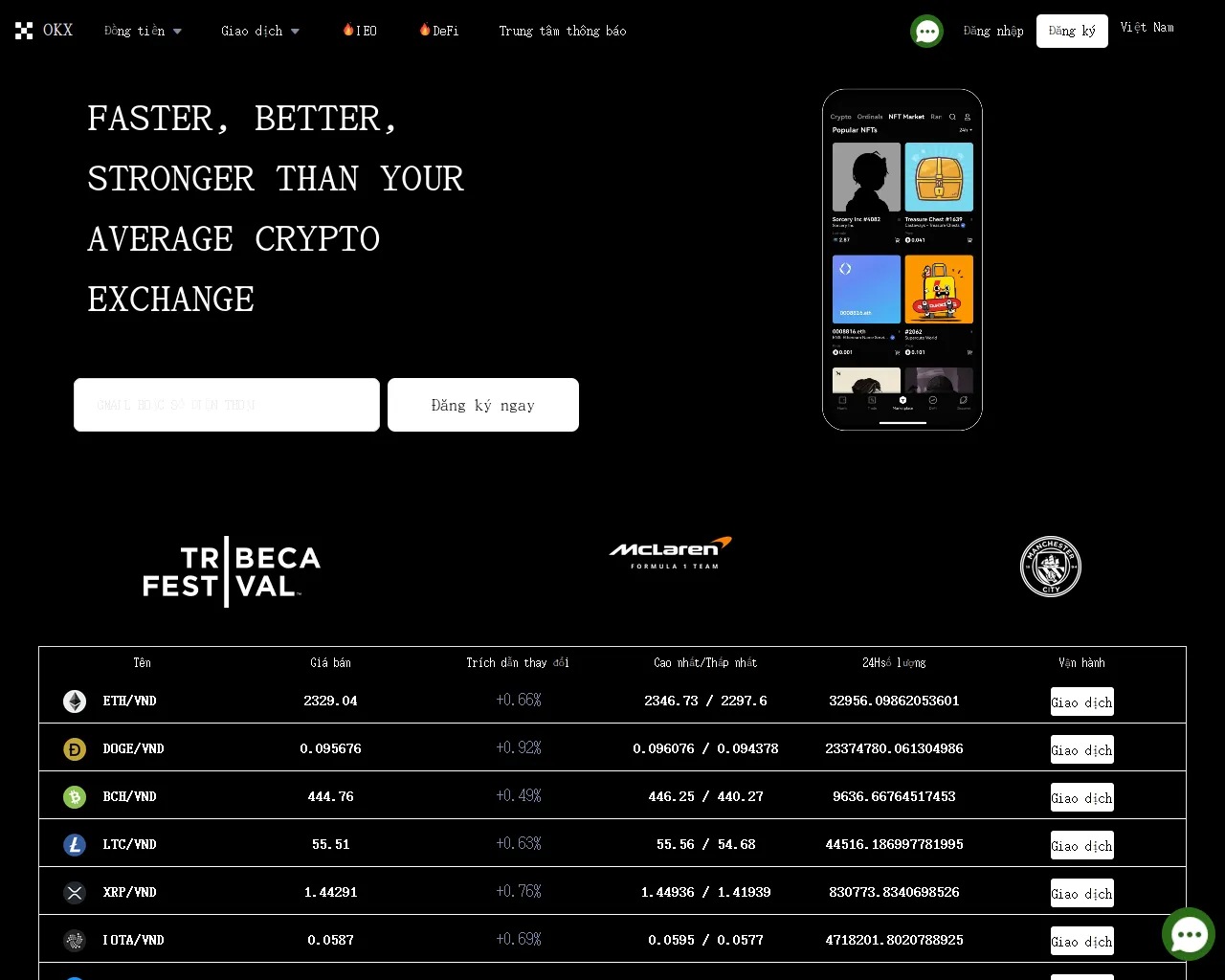This screenshot has width=1225, height=980.
Task: Focus the email or phone input field
Action: [x=227, y=405]
